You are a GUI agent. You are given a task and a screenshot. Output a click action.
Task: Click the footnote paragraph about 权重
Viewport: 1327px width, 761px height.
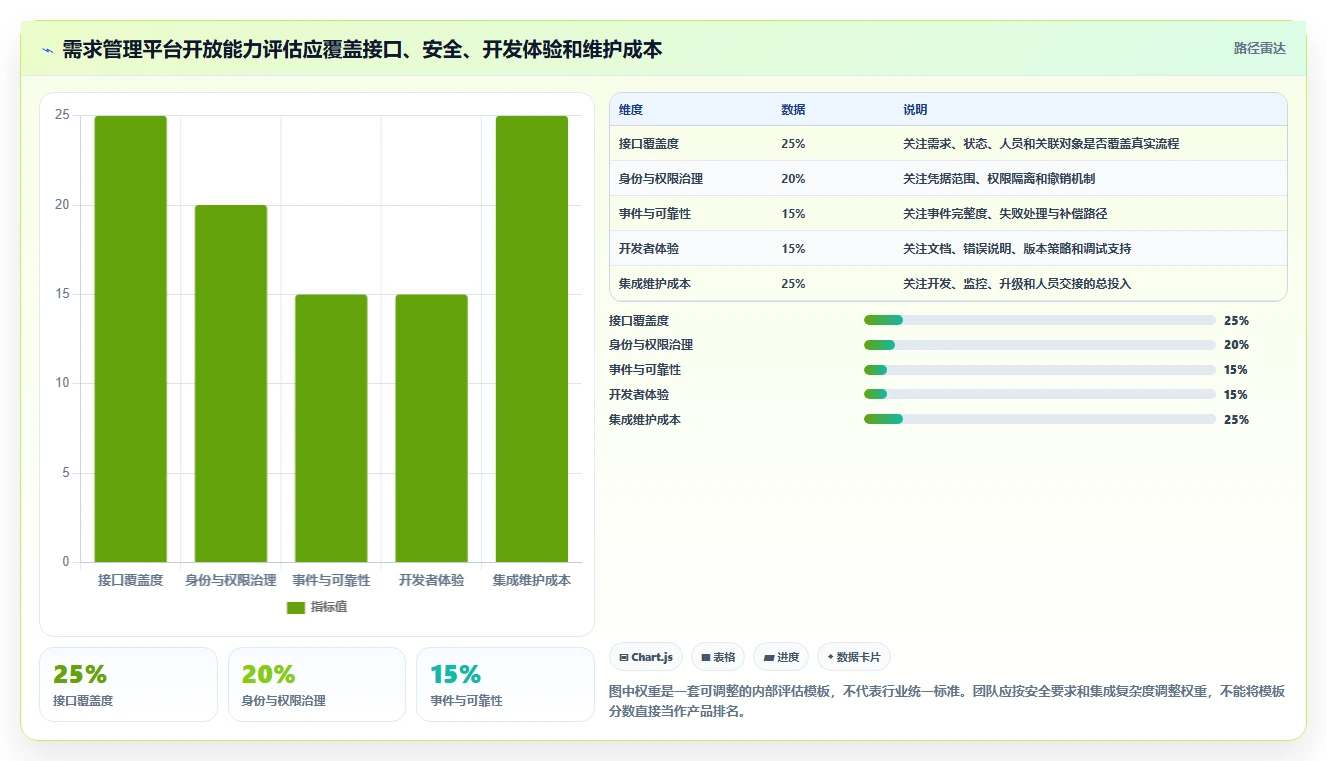[947, 702]
